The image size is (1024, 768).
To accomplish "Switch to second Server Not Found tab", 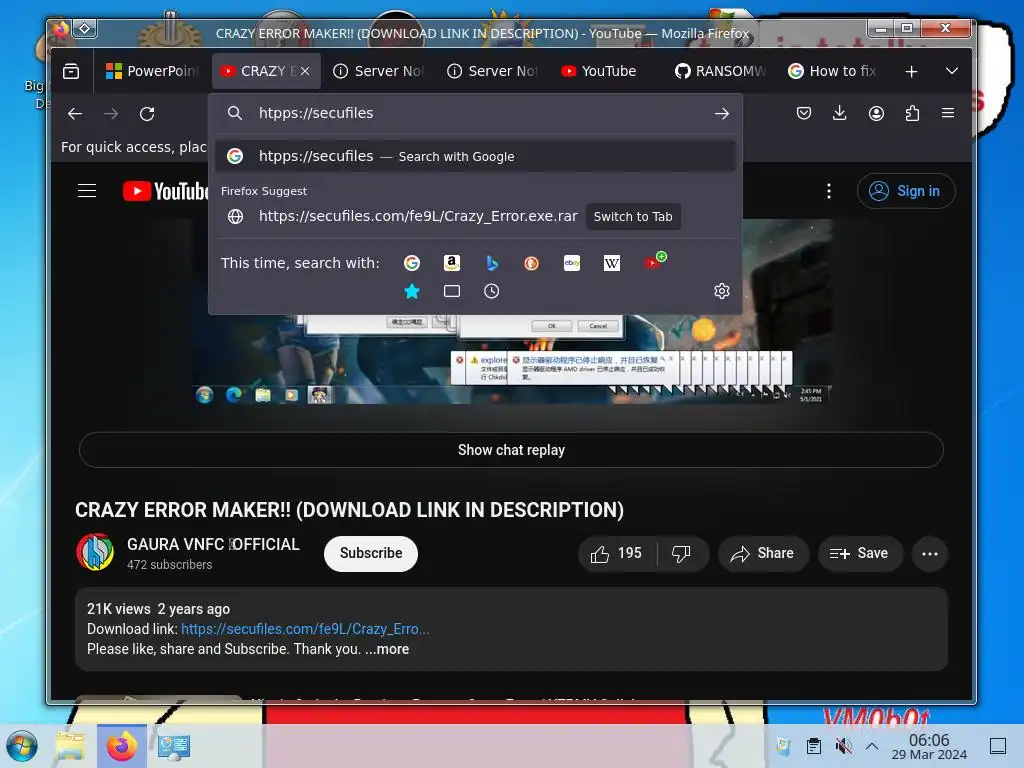I will tap(492, 71).
